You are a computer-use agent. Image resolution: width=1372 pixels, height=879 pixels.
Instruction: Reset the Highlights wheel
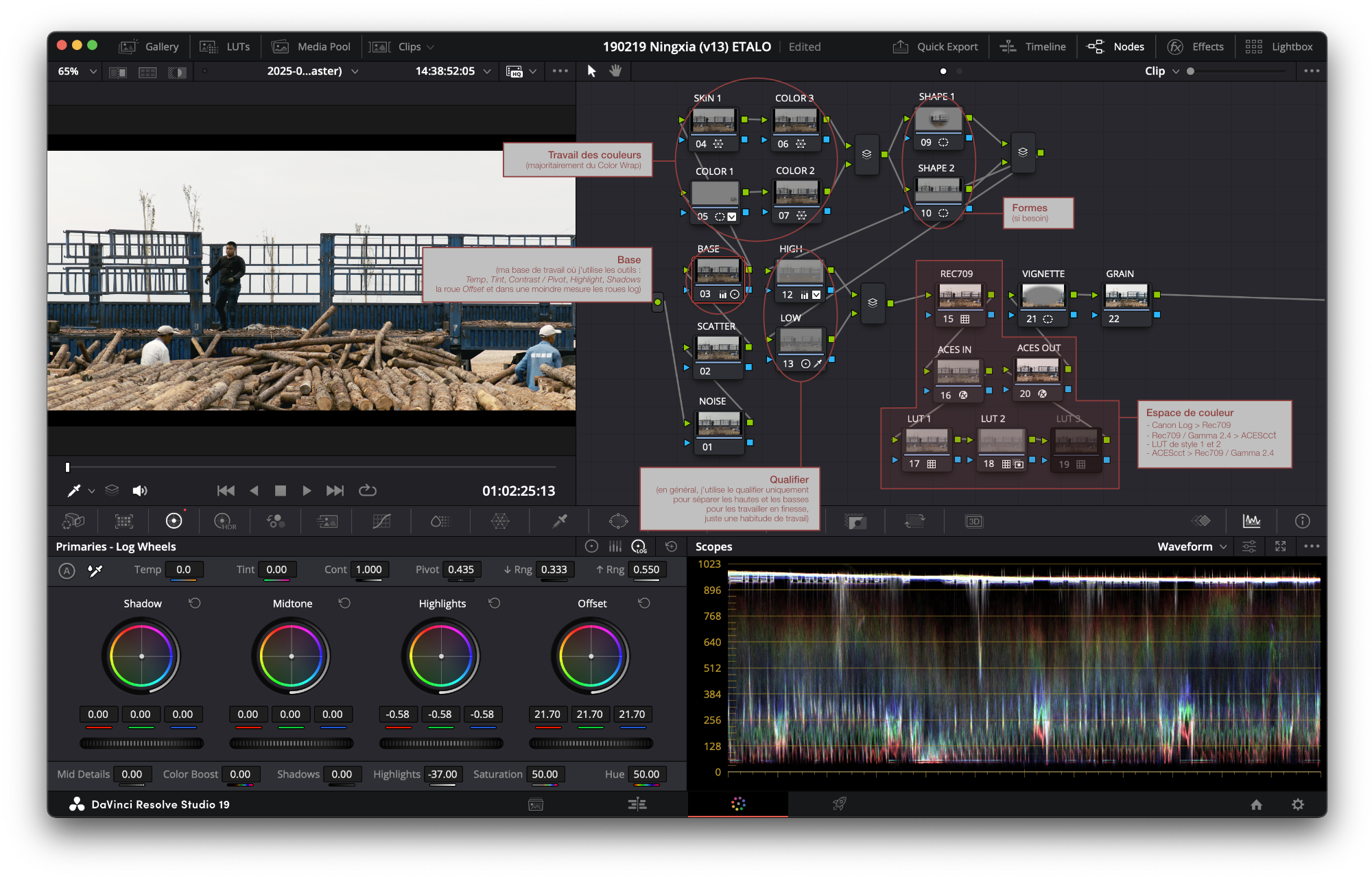494,603
